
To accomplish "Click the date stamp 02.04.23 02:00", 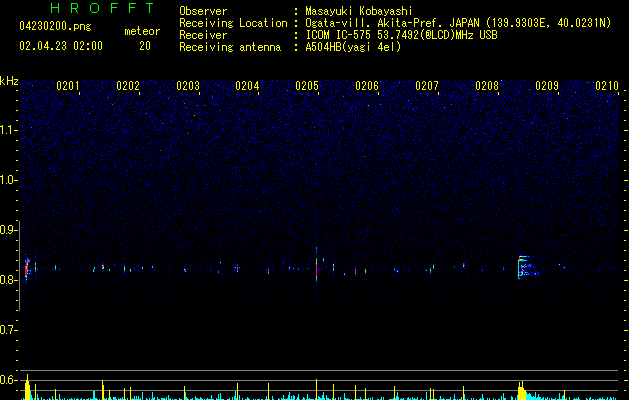I will 61,46.
